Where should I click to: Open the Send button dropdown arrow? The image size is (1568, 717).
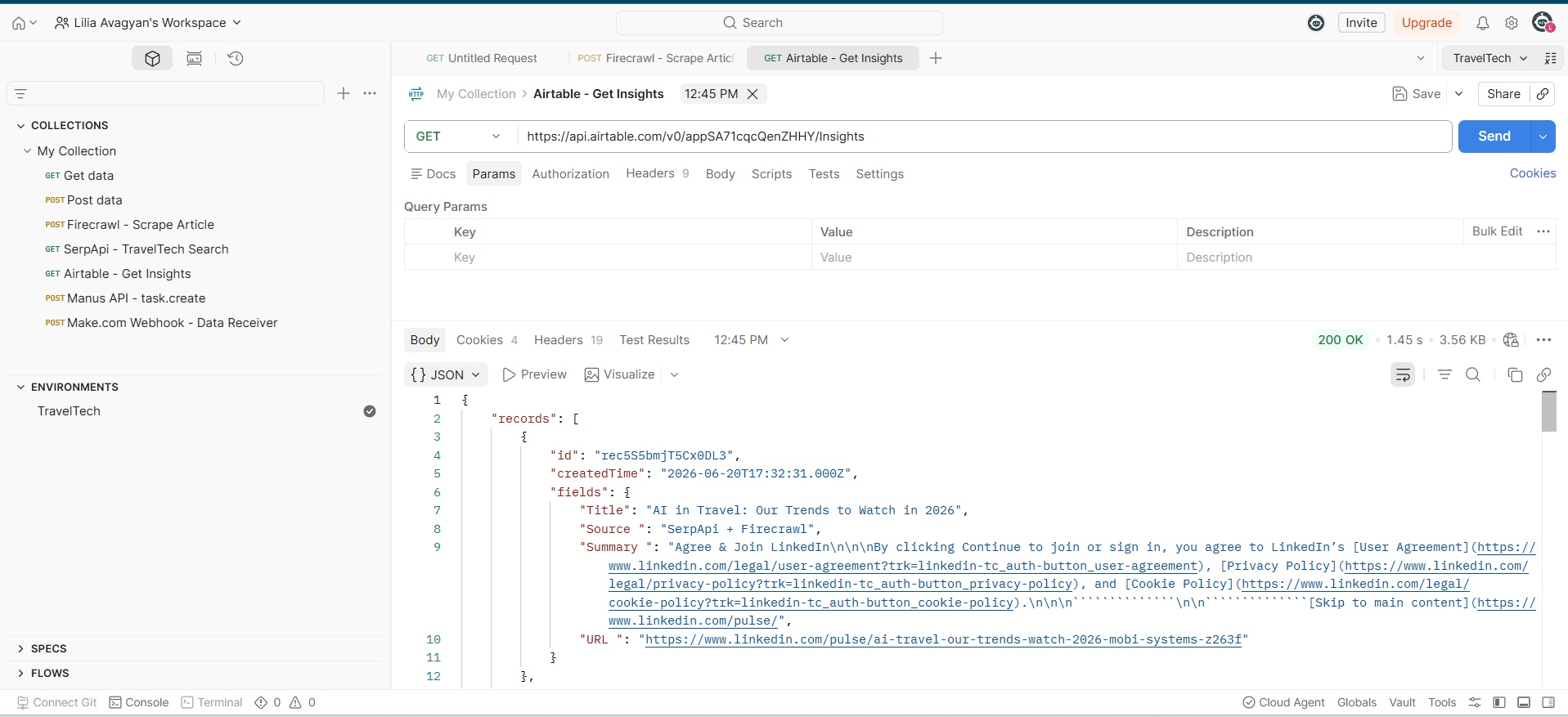tap(1543, 137)
